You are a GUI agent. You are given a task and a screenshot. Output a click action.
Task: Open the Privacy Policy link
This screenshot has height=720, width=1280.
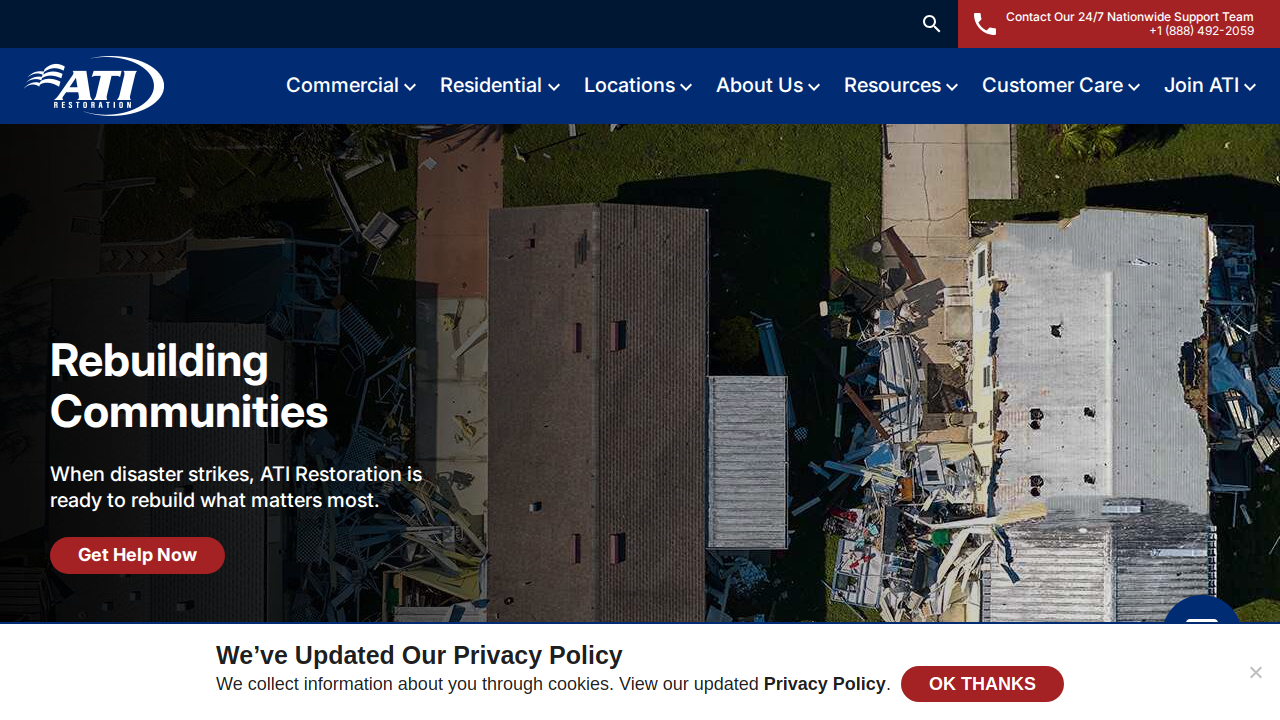pyautogui.click(x=824, y=684)
